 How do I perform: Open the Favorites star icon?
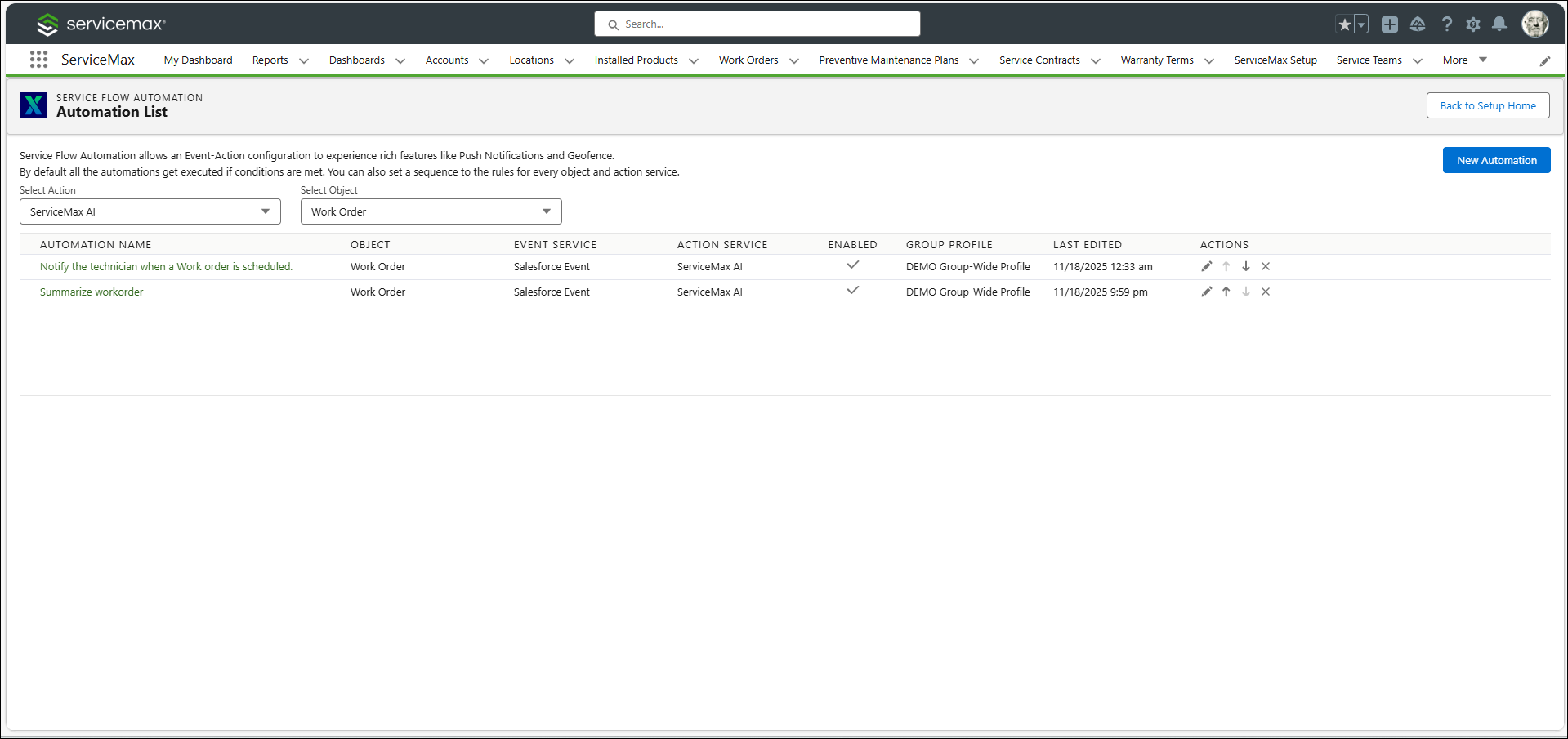[1344, 24]
